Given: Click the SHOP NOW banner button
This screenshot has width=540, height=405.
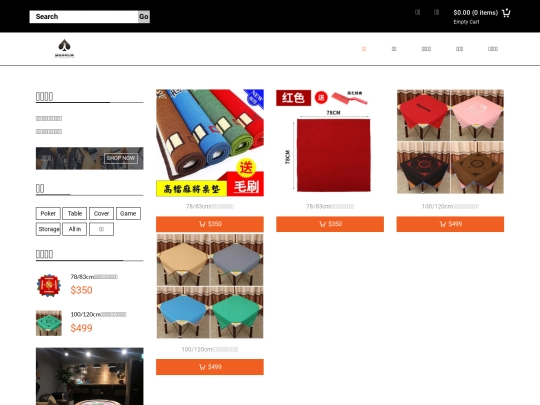Looking at the screenshot, I should coord(121,158).
